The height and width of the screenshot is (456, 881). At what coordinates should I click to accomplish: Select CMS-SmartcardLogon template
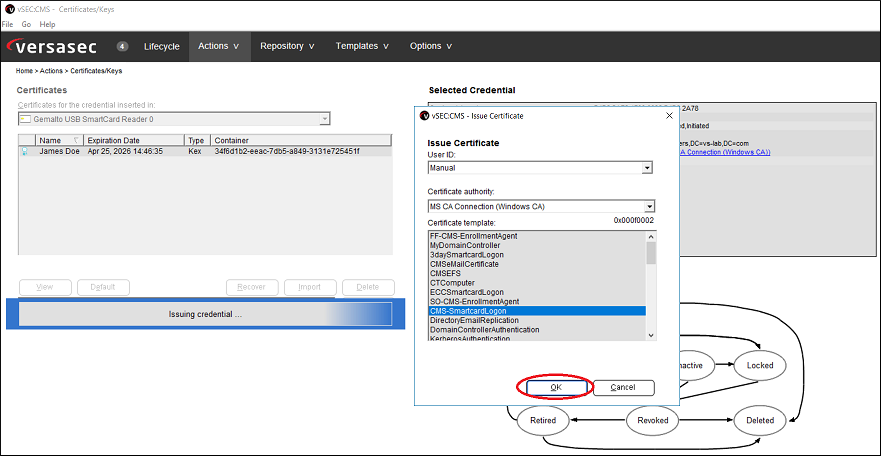click(x=537, y=311)
